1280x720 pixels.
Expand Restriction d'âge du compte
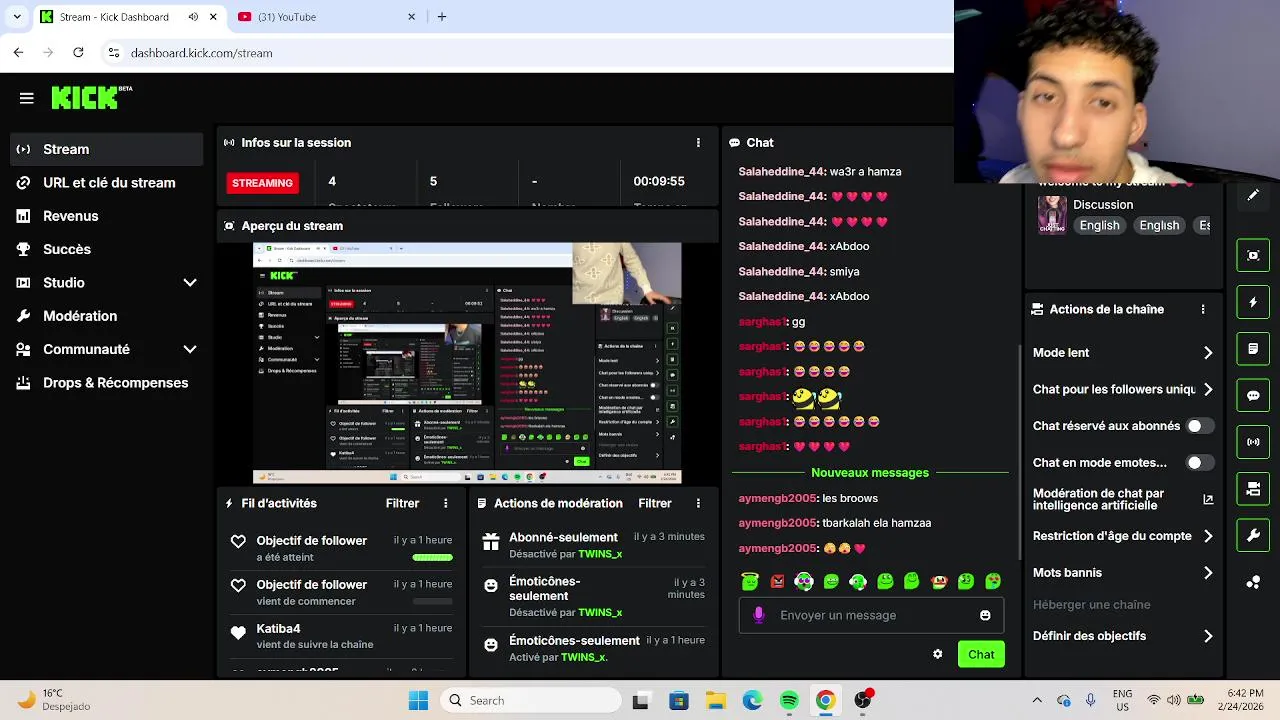pyautogui.click(x=1208, y=536)
